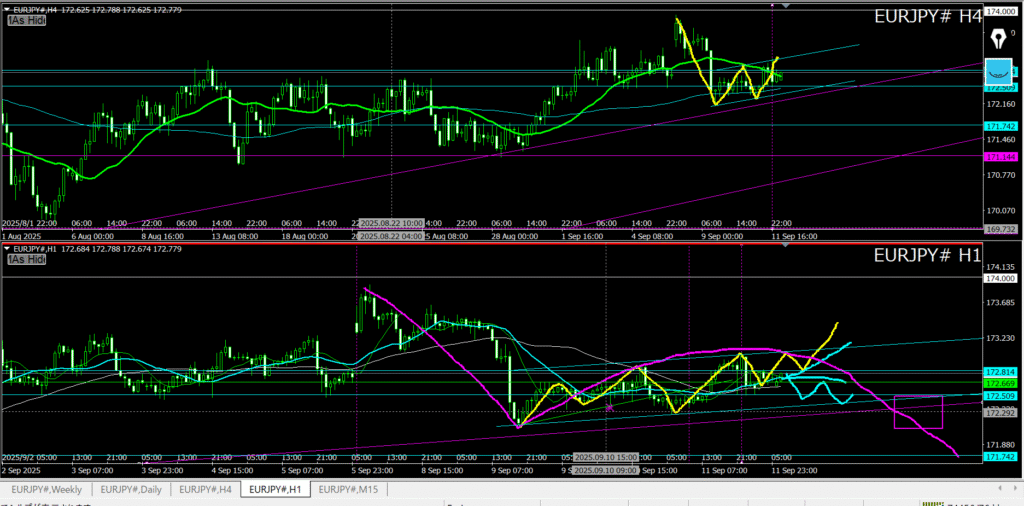Select the EURJPY#,H1 chart tab
Image resolution: width=1024 pixels, height=506 pixels.
click(x=276, y=489)
